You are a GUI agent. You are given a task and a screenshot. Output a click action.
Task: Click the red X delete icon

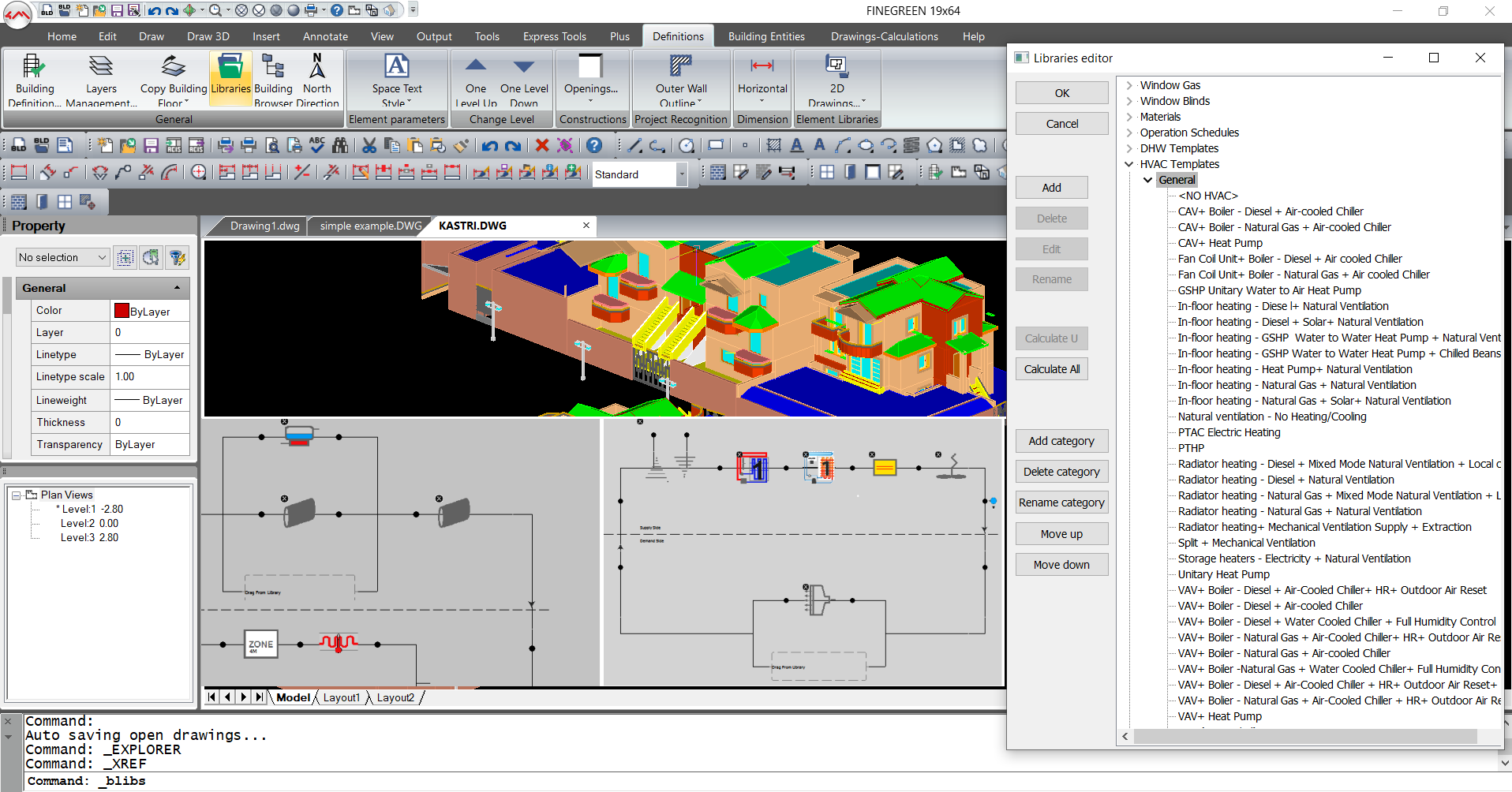click(541, 145)
